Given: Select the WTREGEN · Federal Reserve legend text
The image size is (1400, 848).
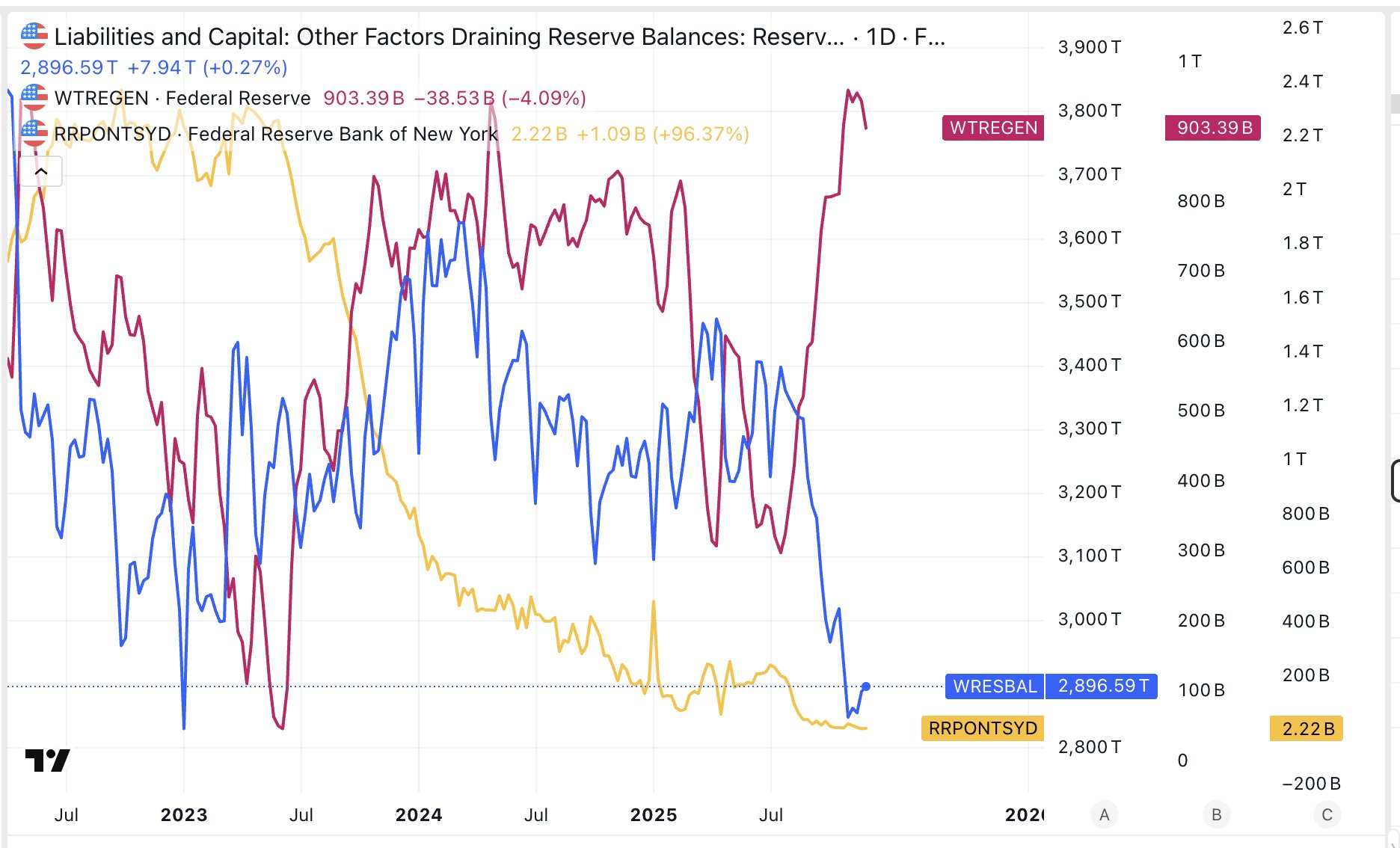Looking at the screenshot, I should coord(182,98).
